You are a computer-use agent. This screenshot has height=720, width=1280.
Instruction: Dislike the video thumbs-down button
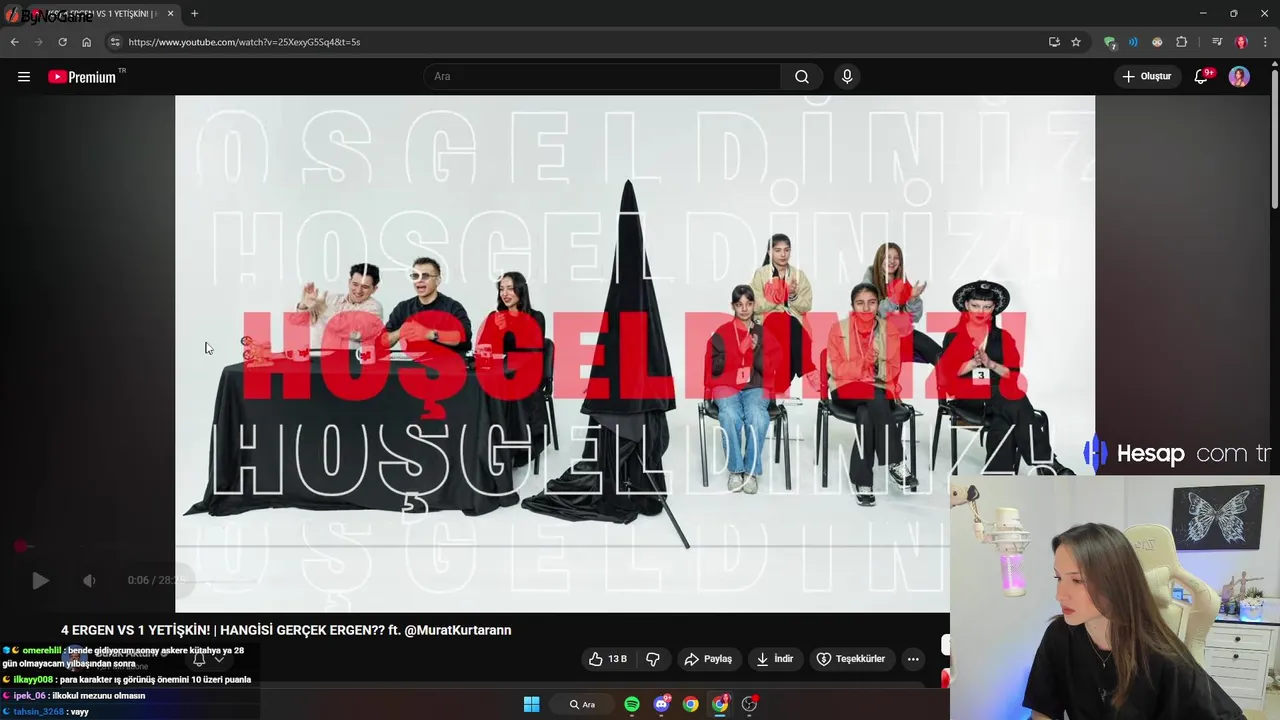click(x=653, y=659)
